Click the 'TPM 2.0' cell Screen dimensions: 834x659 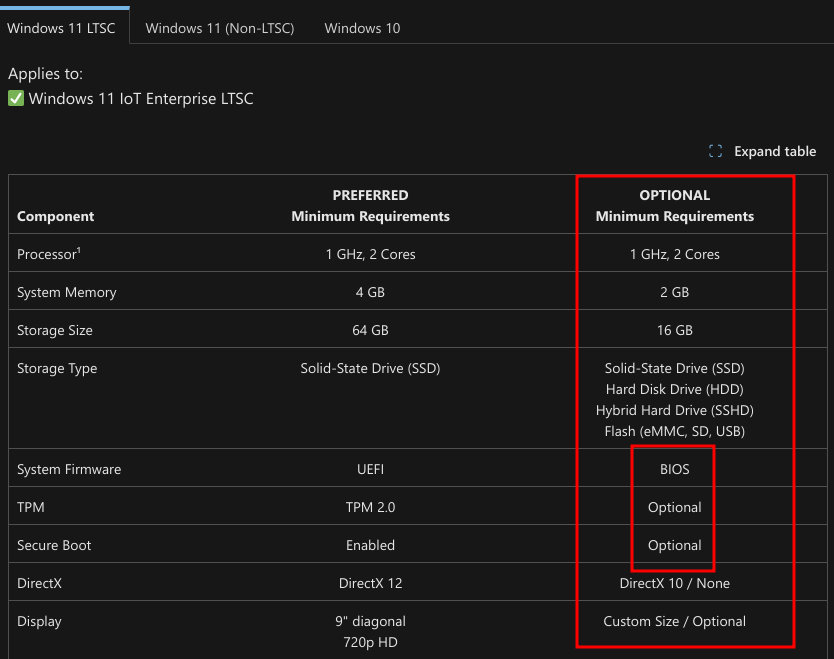click(370, 507)
